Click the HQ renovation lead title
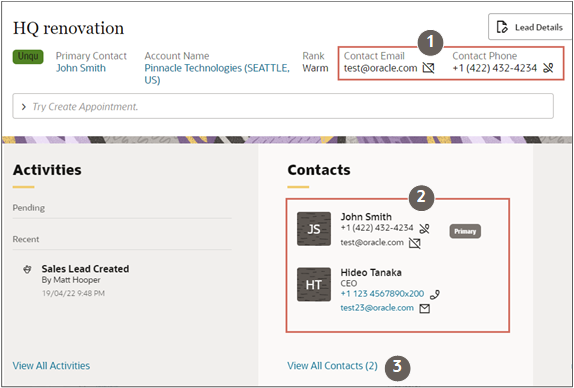 tap(68, 28)
